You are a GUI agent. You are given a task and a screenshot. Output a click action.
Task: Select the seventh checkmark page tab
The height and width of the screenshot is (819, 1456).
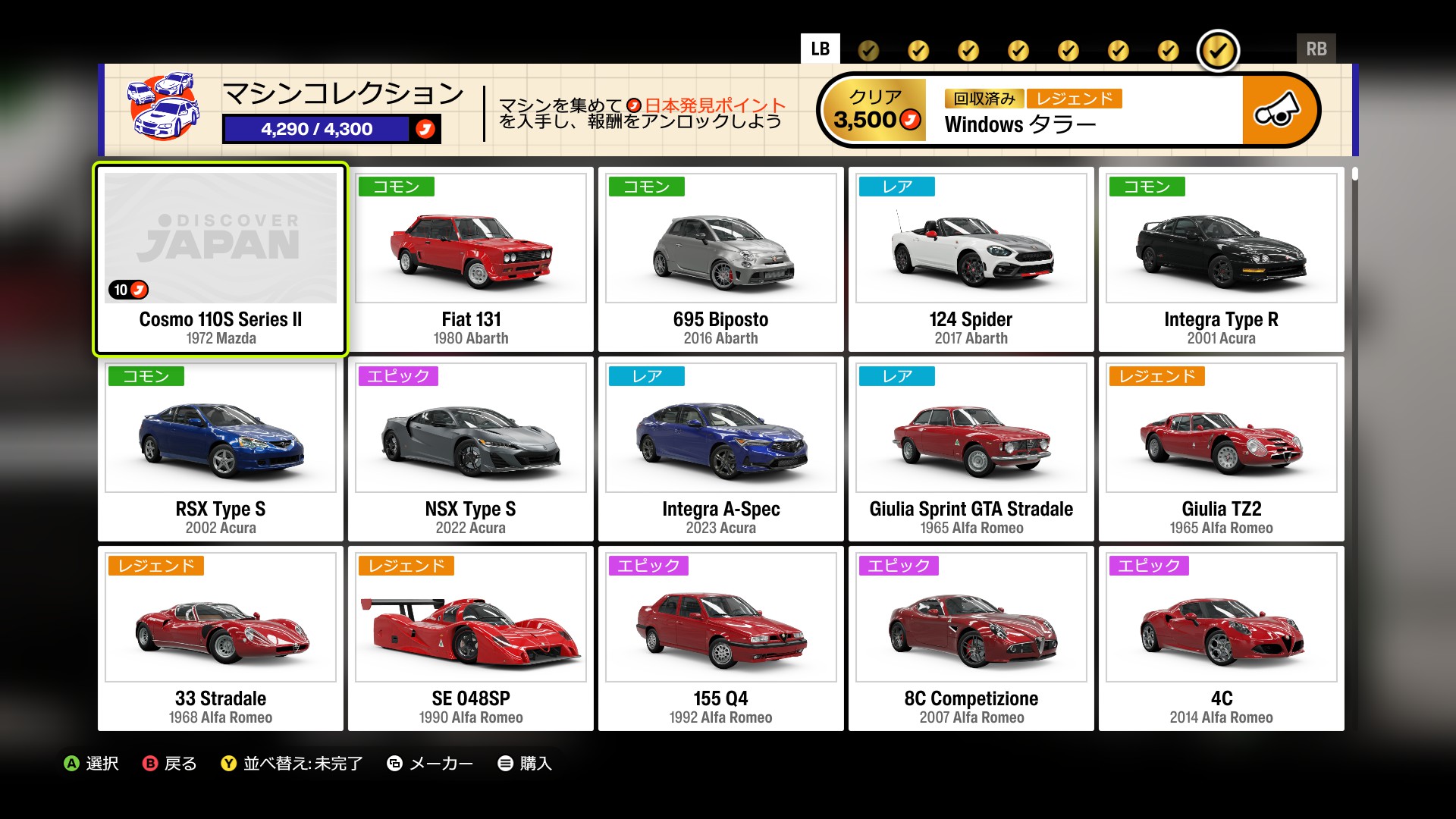[1169, 51]
